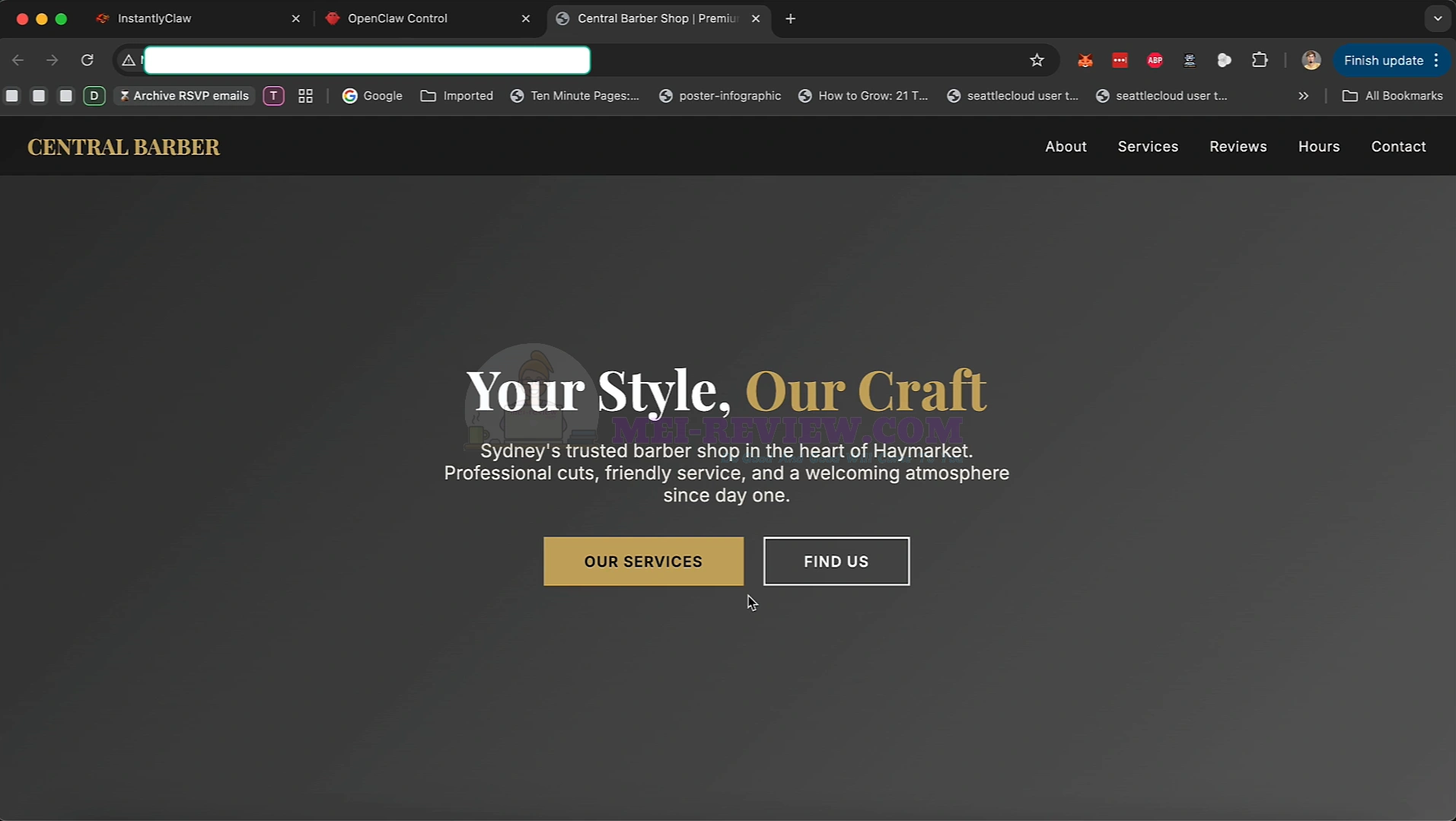Open the Ten Minute Pages bookmark
The width and height of the screenshot is (1456, 821).
pos(575,96)
